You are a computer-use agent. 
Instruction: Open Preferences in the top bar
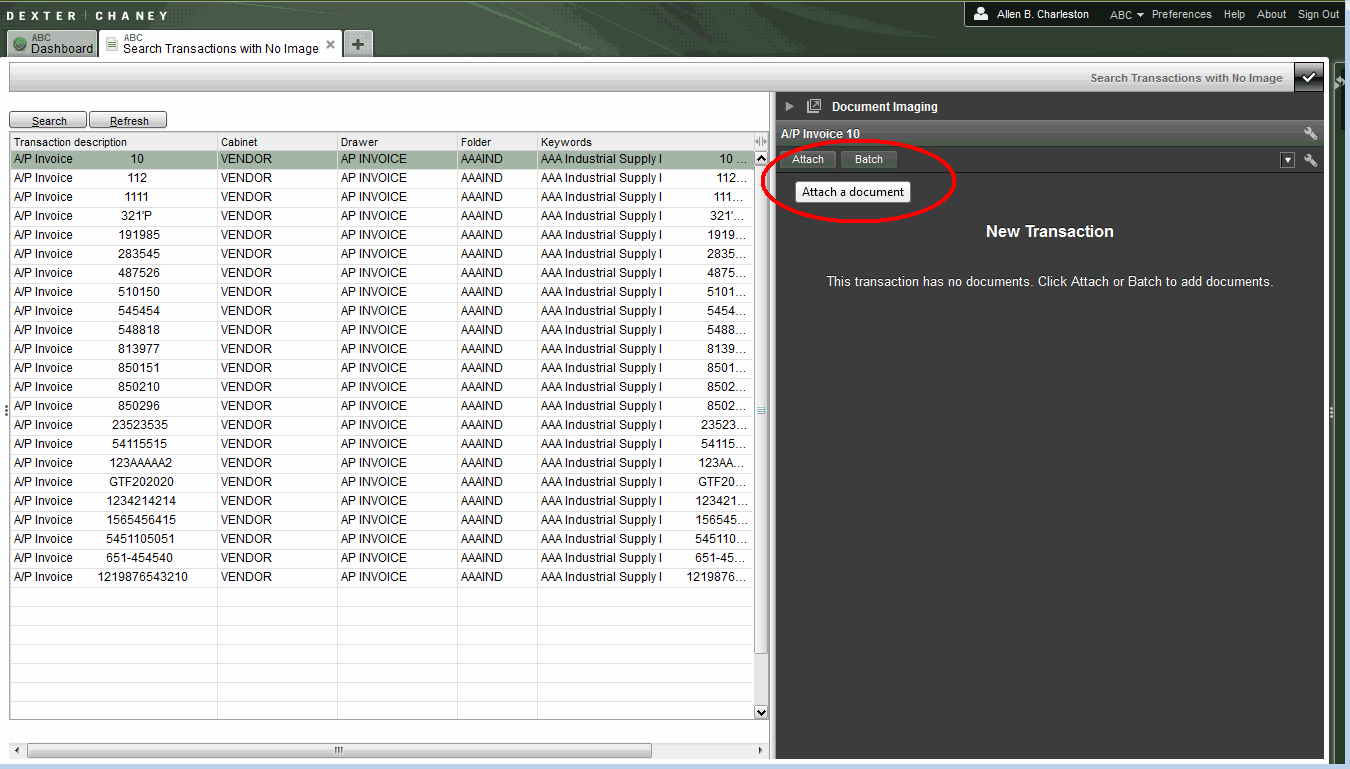click(x=1181, y=14)
